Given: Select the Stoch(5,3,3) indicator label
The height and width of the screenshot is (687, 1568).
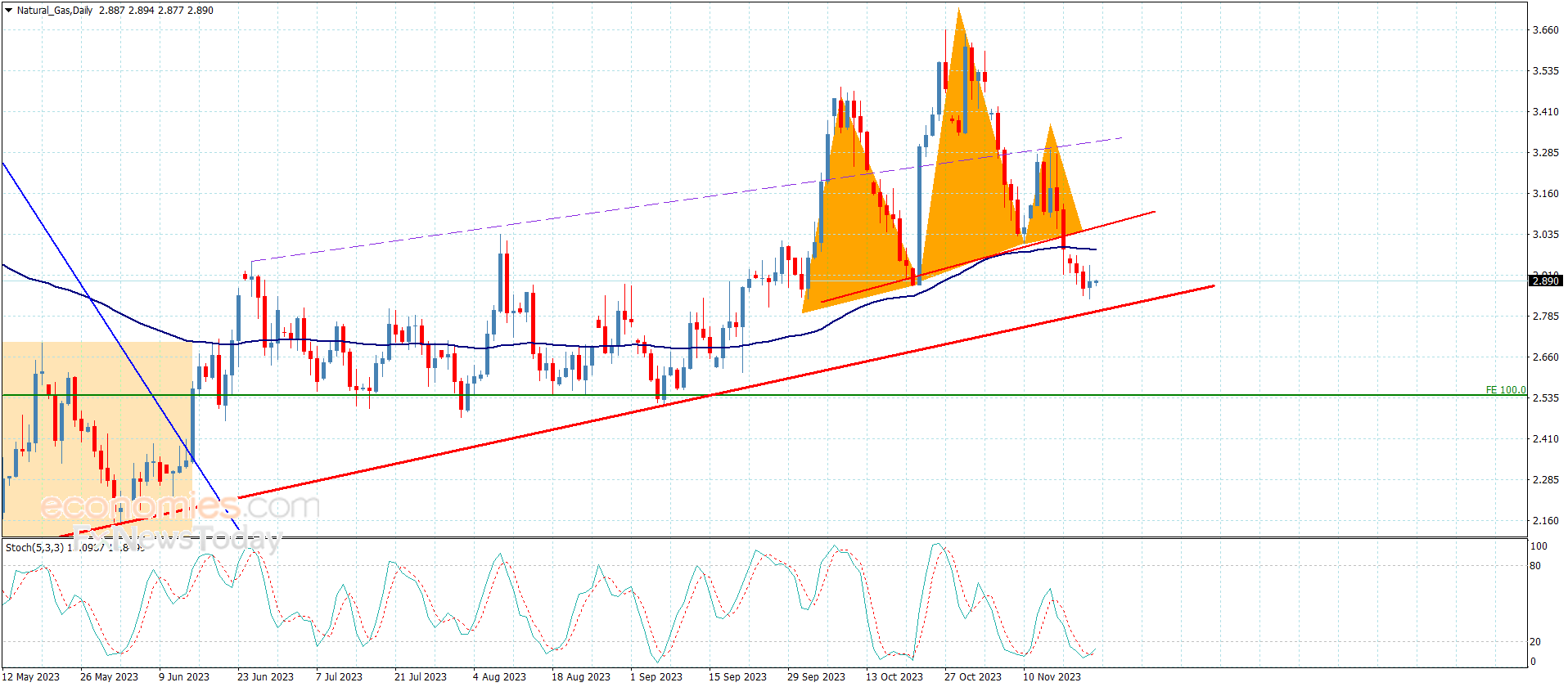Looking at the screenshot, I should pyautogui.click(x=34, y=547).
